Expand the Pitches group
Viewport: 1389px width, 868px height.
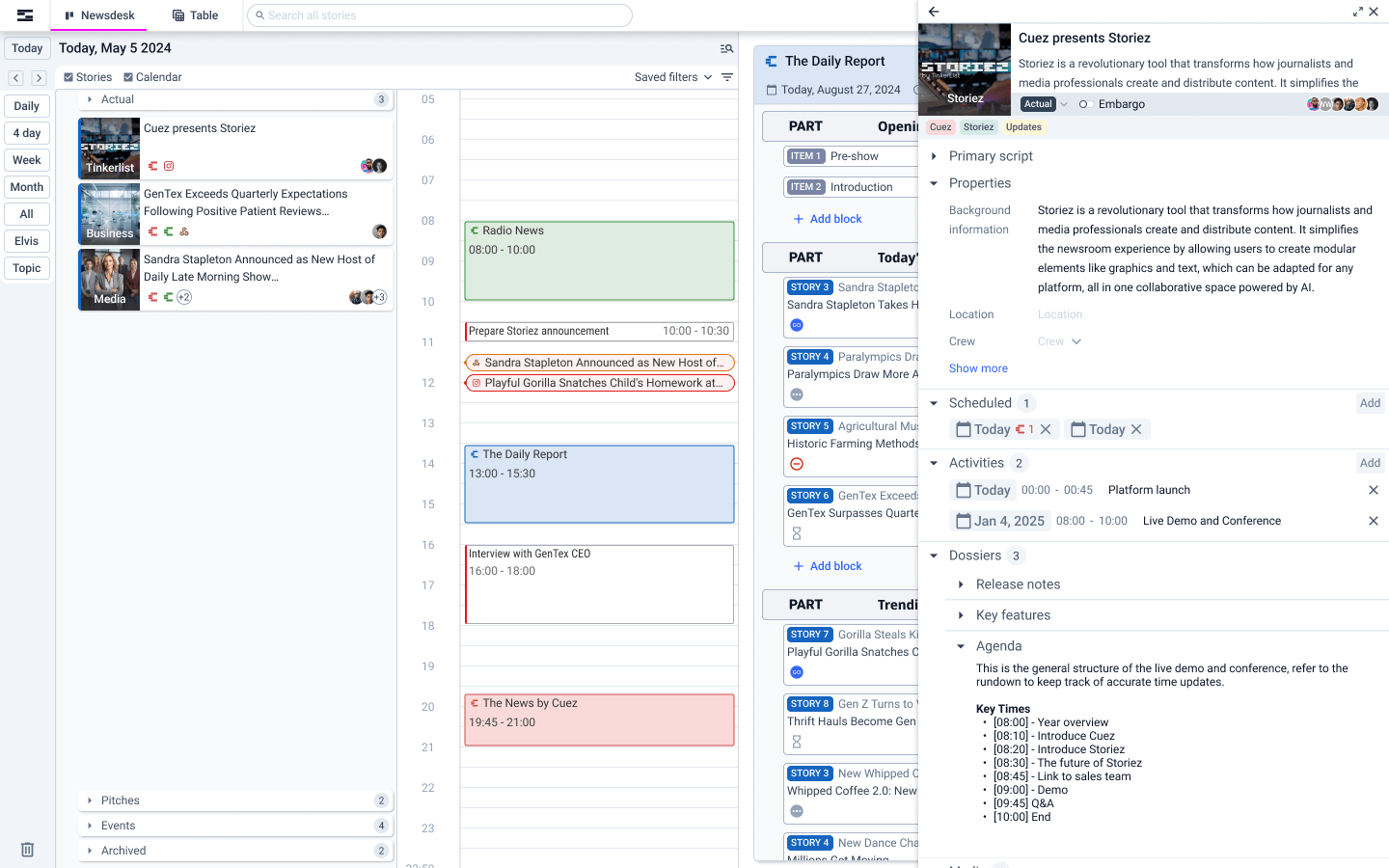(90, 800)
